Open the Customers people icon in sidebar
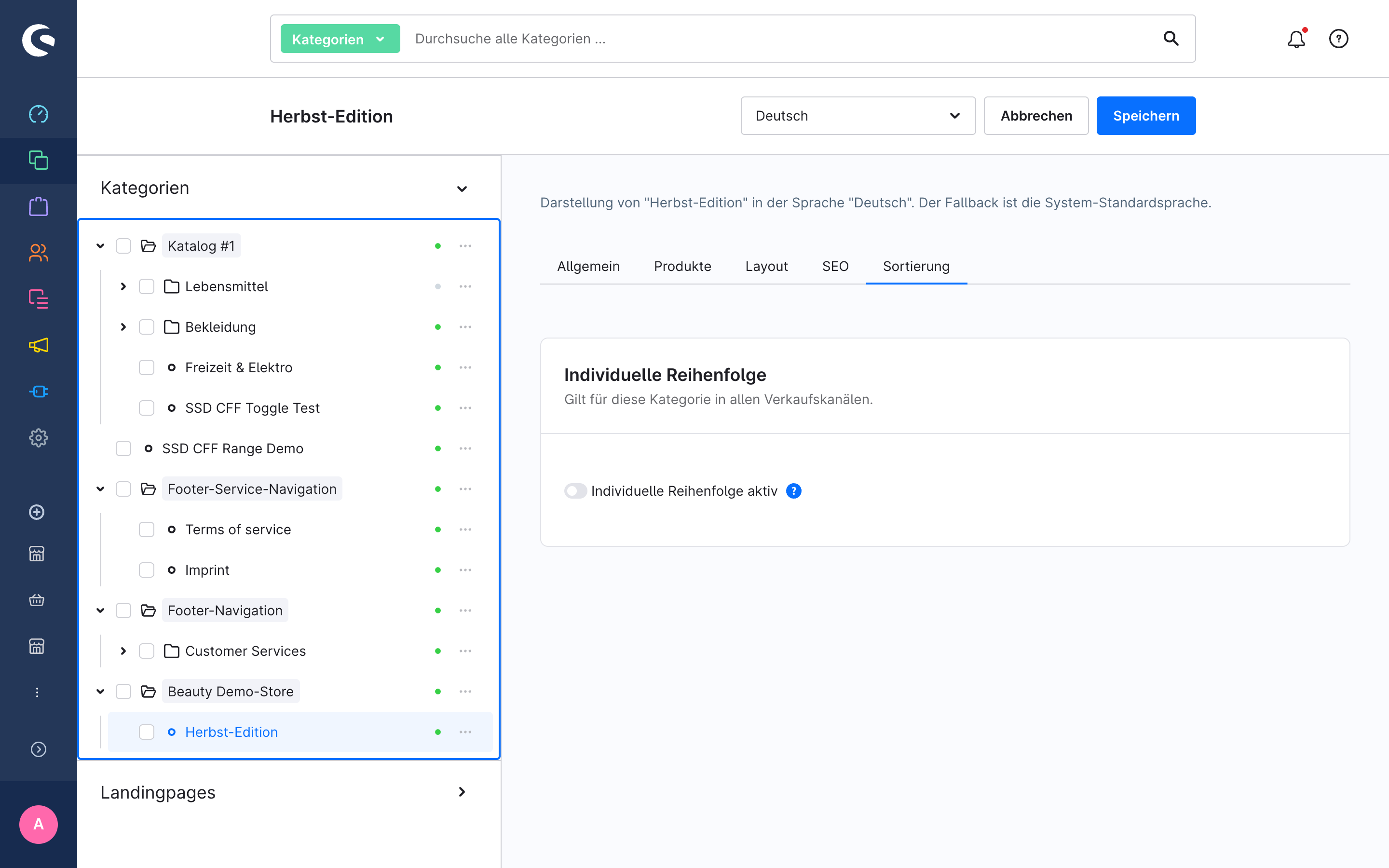 coord(39,253)
